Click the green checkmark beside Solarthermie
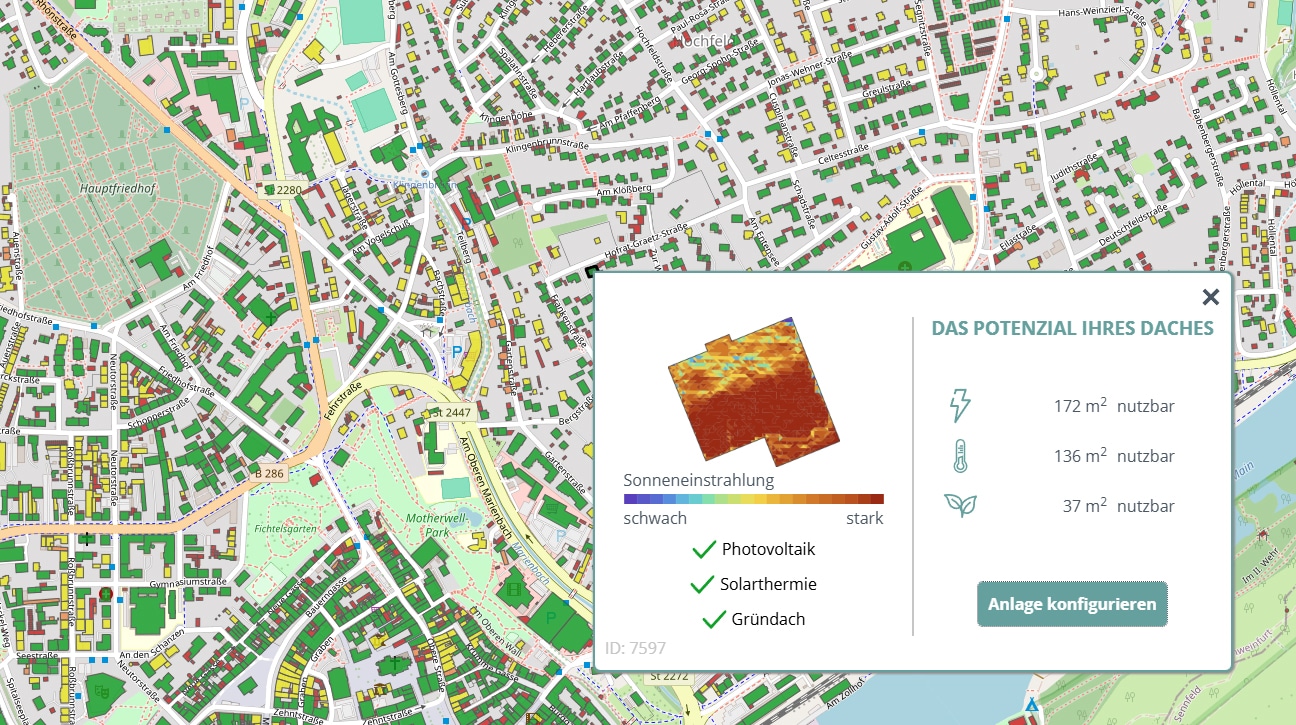This screenshot has height=725, width=1296. click(x=702, y=584)
